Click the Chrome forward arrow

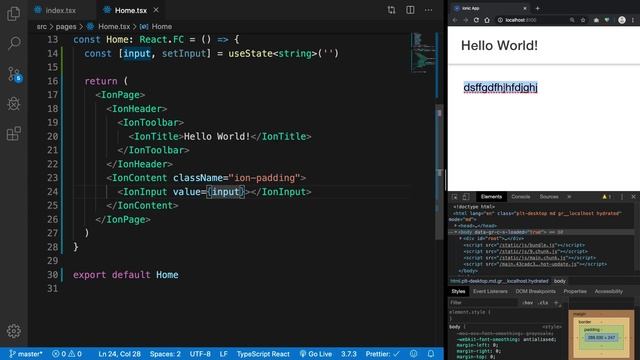(465, 20)
